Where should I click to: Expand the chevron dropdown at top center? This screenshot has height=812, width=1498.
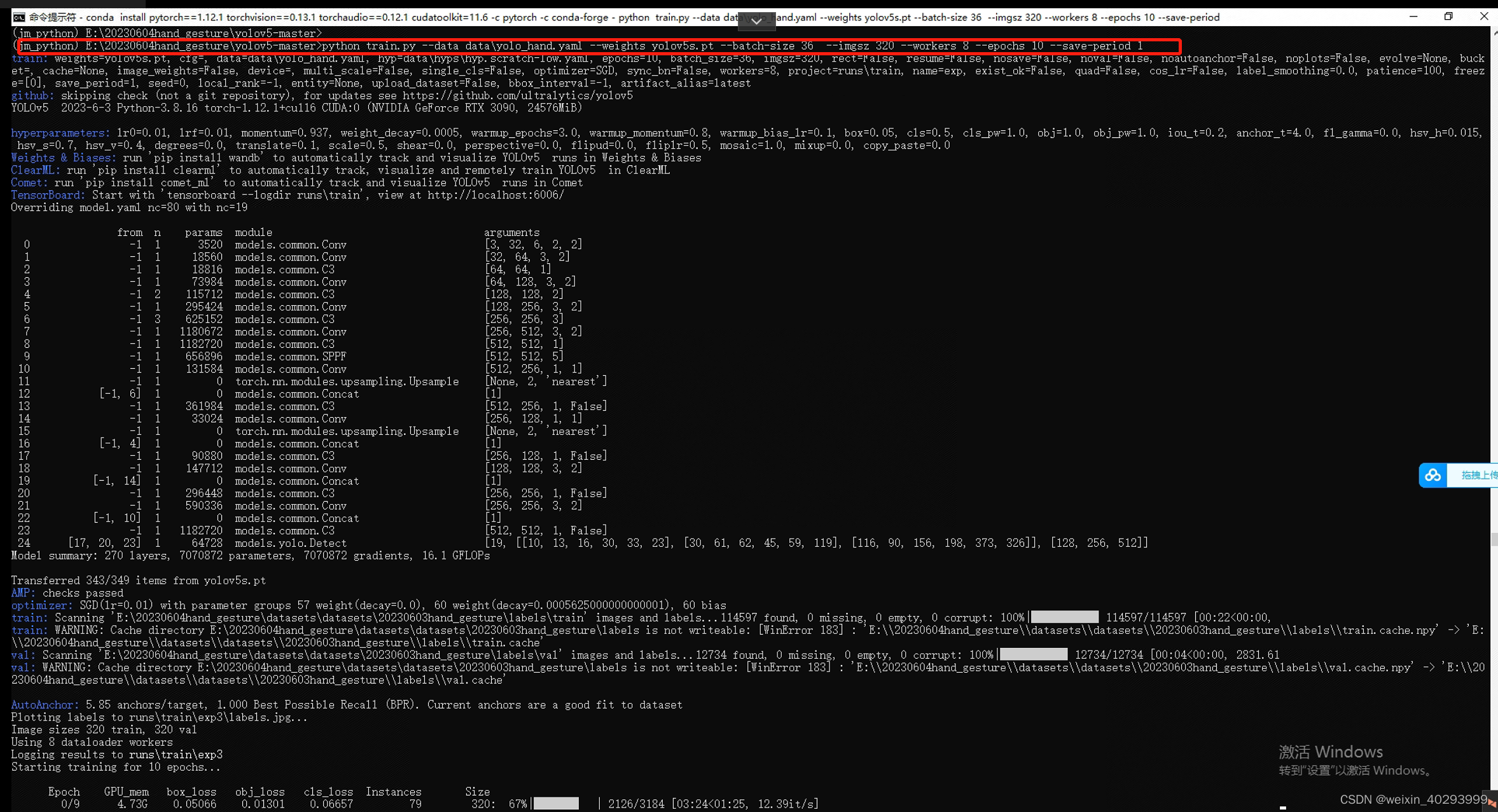[756, 21]
